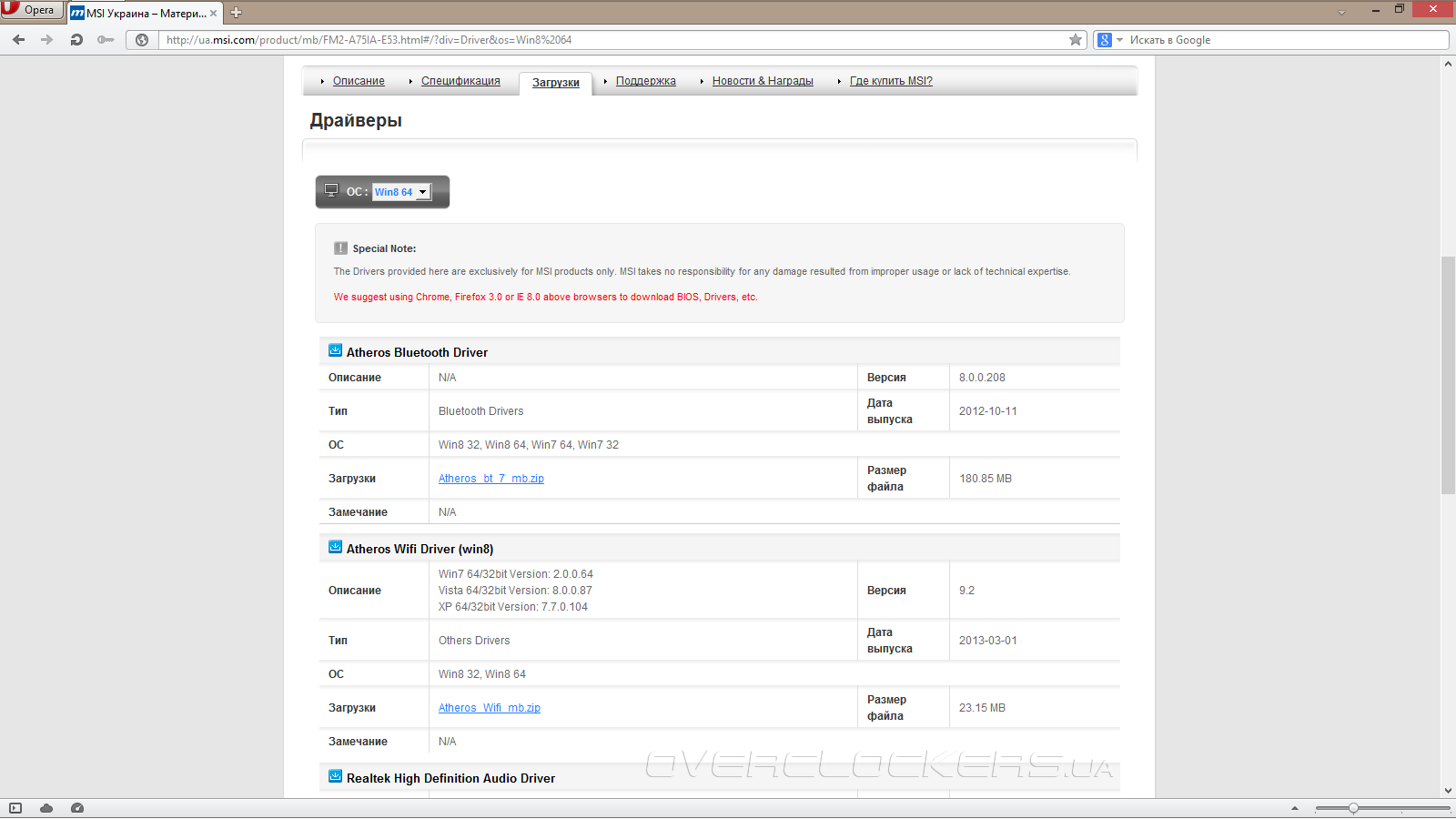Open Opera Link cloud icon in status bar
The width and height of the screenshot is (1456, 819).
46,808
